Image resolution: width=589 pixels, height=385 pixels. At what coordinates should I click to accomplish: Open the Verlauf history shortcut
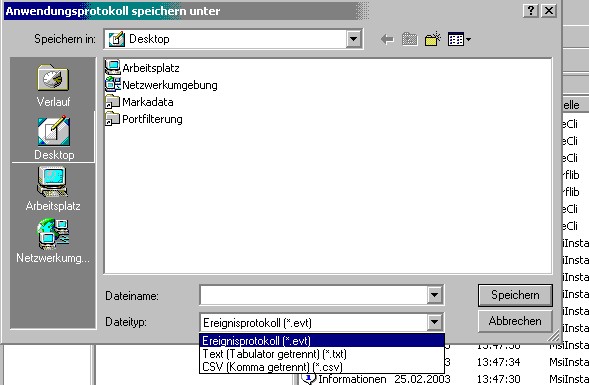(x=53, y=85)
